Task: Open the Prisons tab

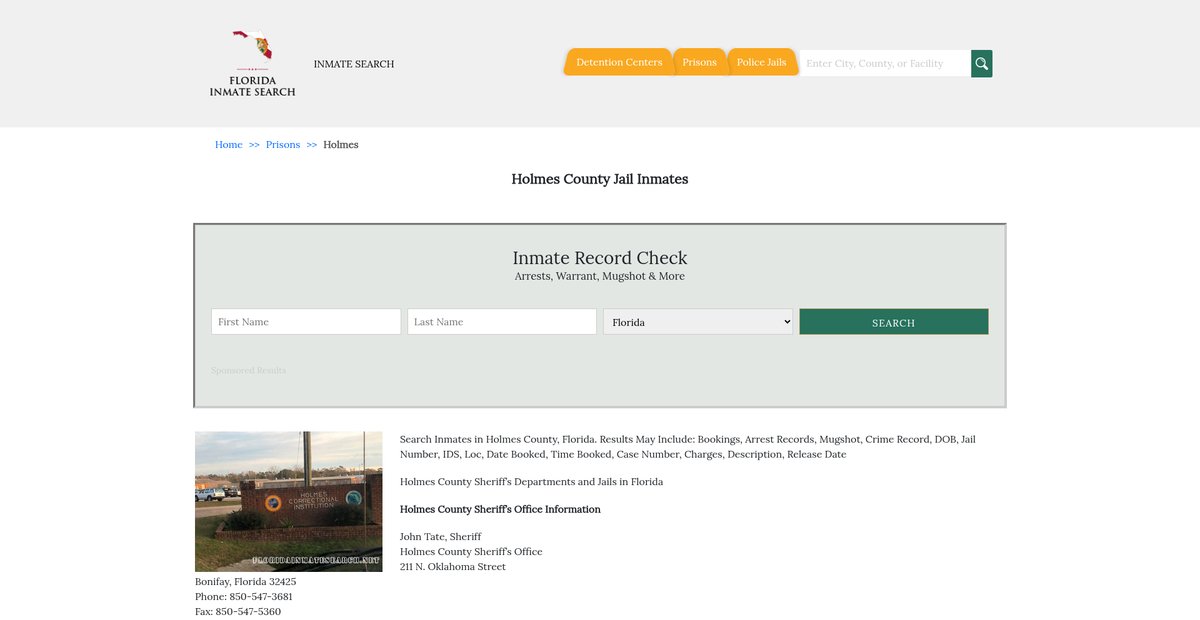Action: (x=699, y=62)
